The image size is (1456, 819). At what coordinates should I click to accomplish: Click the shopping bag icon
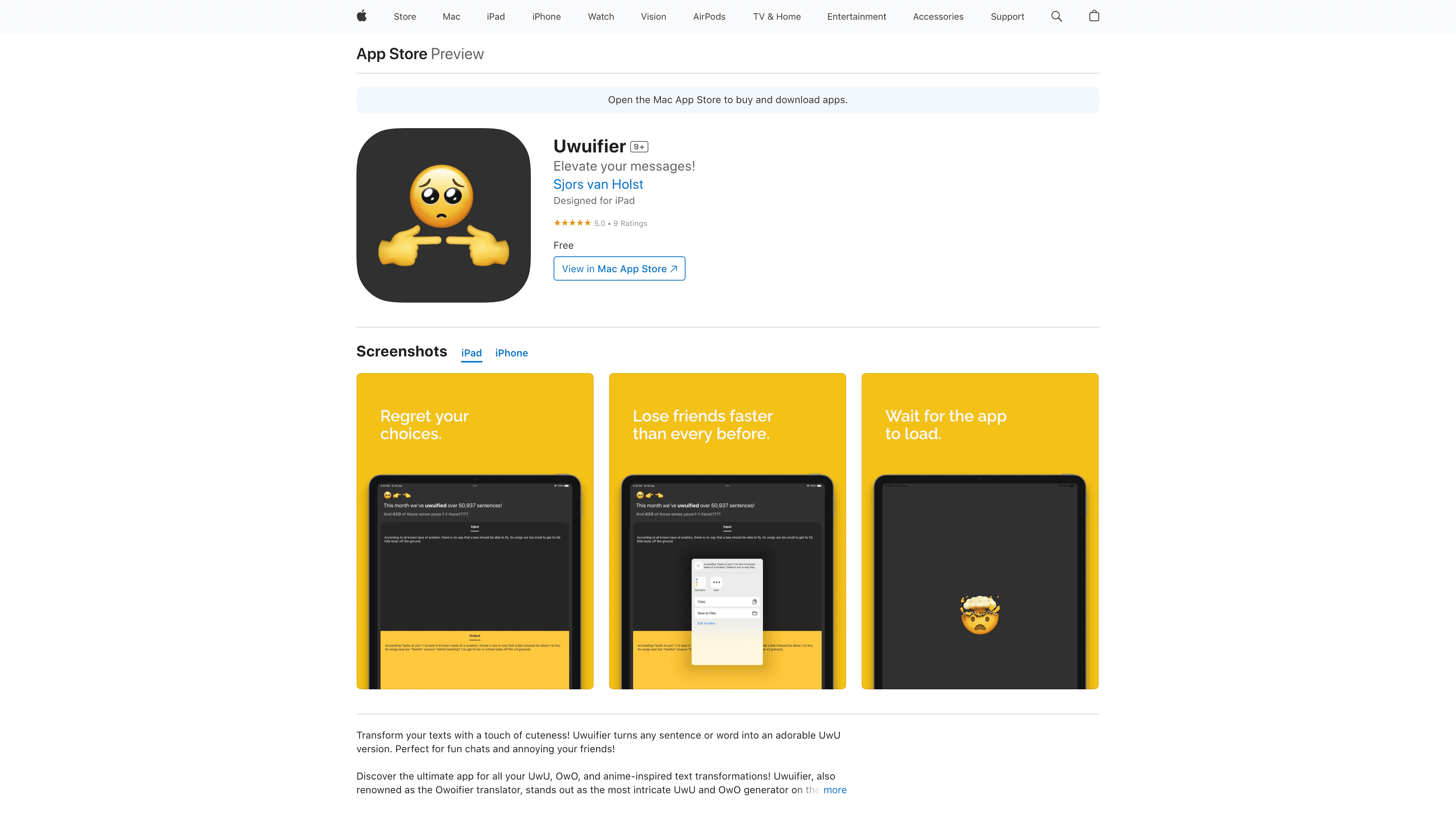click(1094, 16)
